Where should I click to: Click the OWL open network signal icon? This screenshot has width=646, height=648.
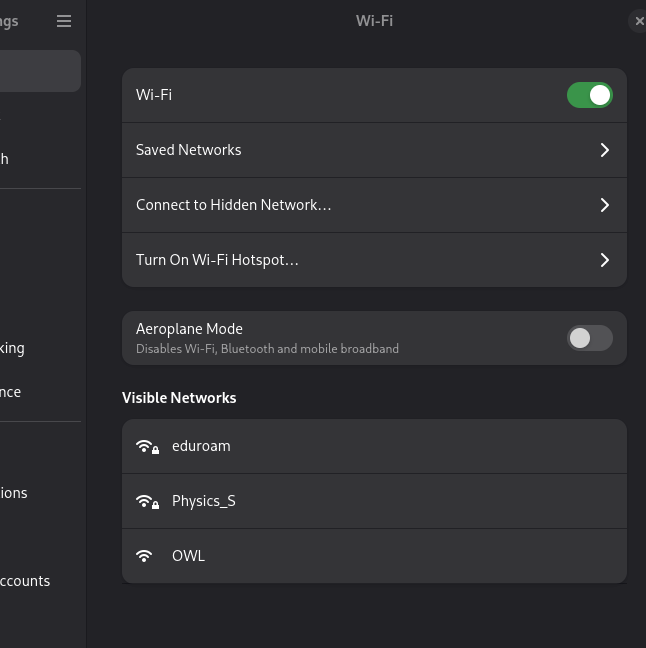pyautogui.click(x=145, y=556)
